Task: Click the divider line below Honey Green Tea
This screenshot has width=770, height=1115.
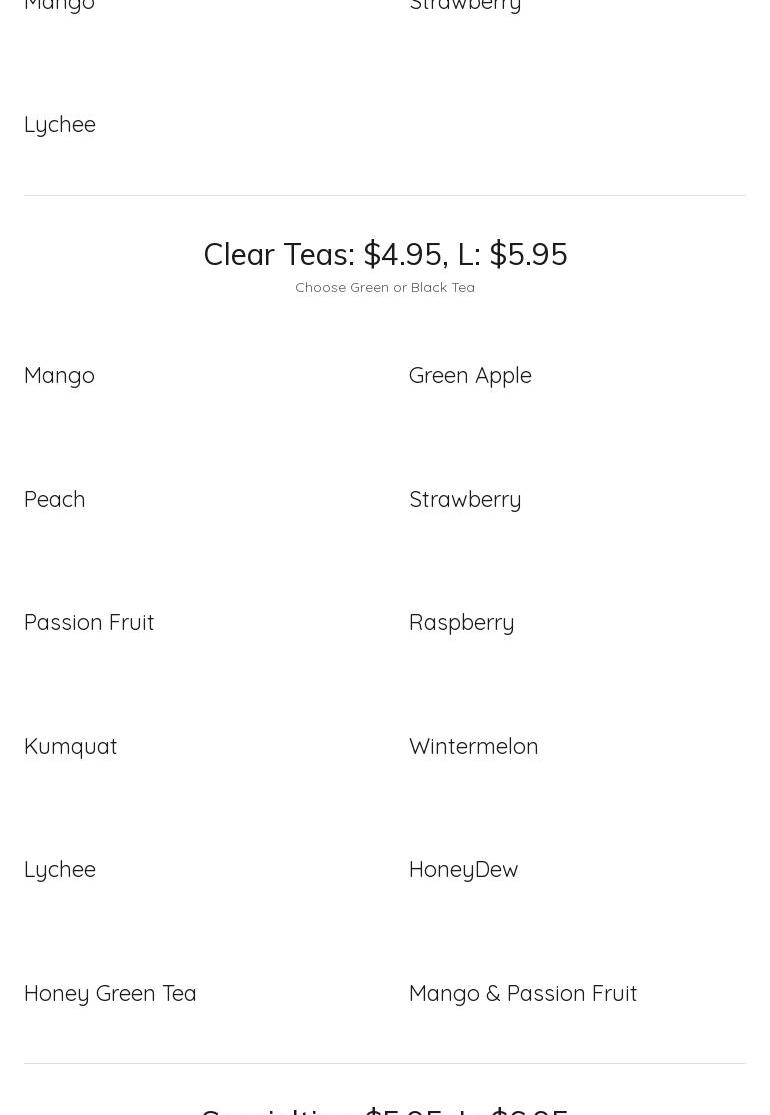Action: point(385,1064)
